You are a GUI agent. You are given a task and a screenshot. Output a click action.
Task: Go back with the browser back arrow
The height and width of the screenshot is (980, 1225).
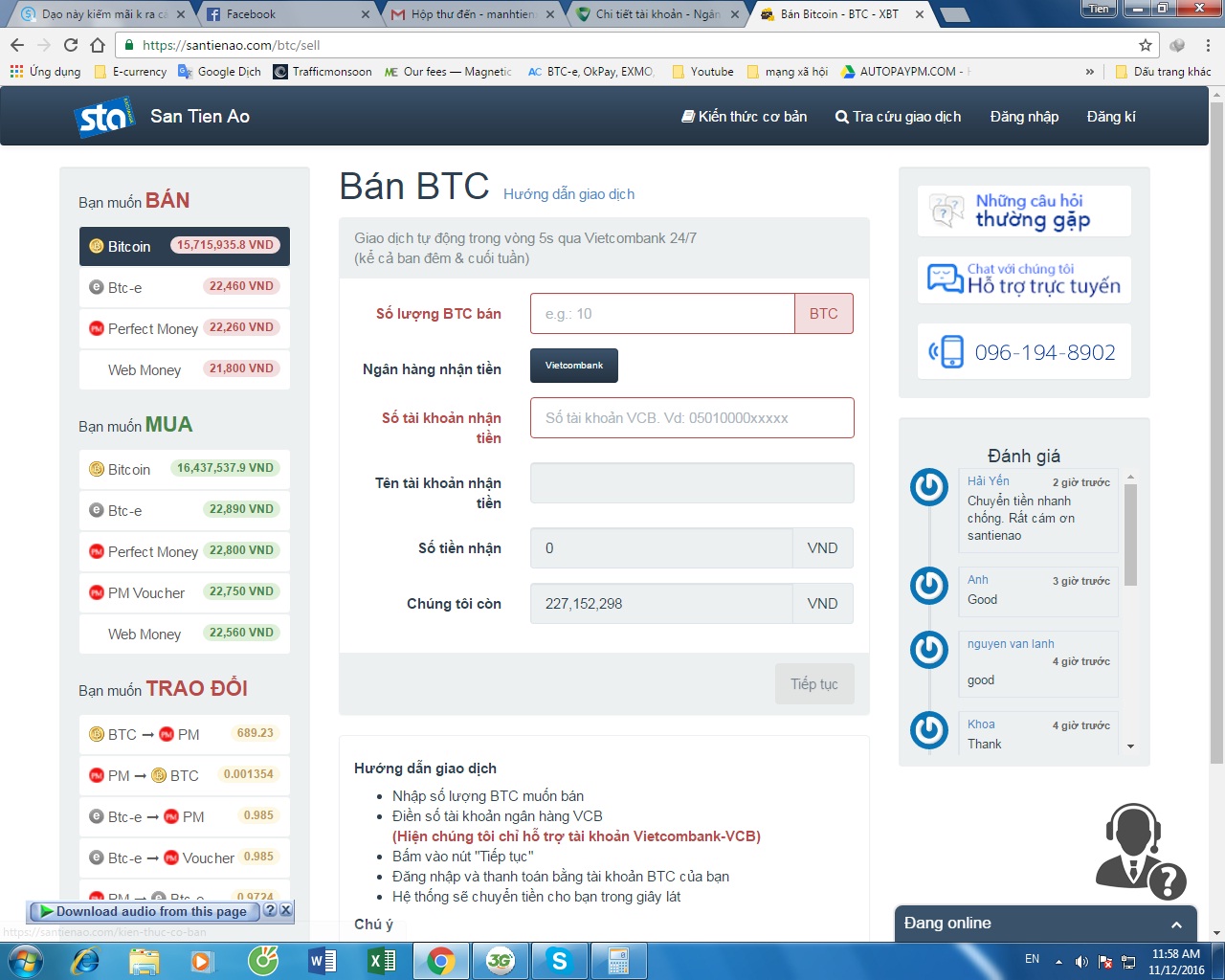pyautogui.click(x=17, y=45)
